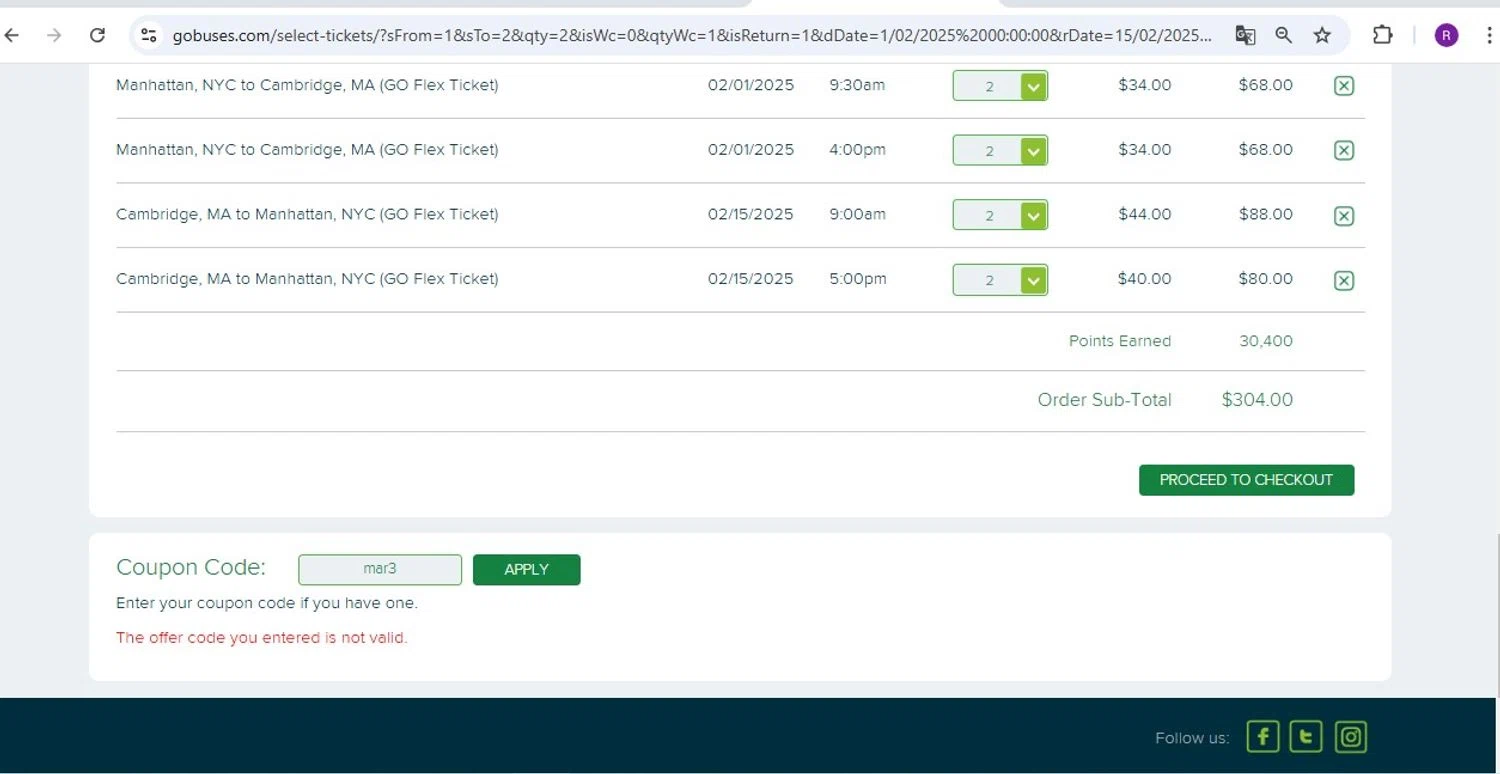Open GO Buses Twitter page icon
1500x774 pixels.
coord(1306,737)
